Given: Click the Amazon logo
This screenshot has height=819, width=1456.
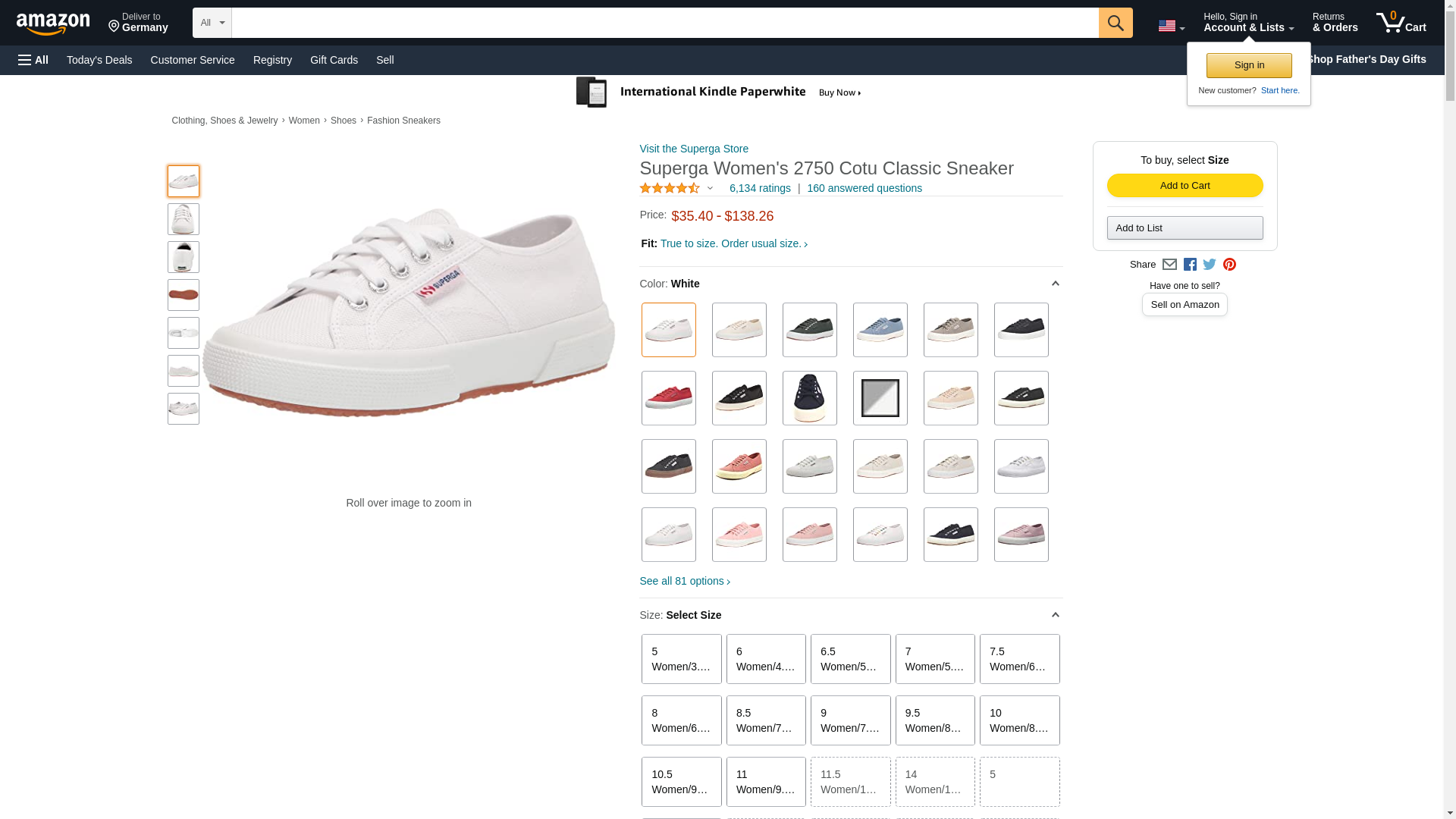Looking at the screenshot, I should (x=53, y=24).
